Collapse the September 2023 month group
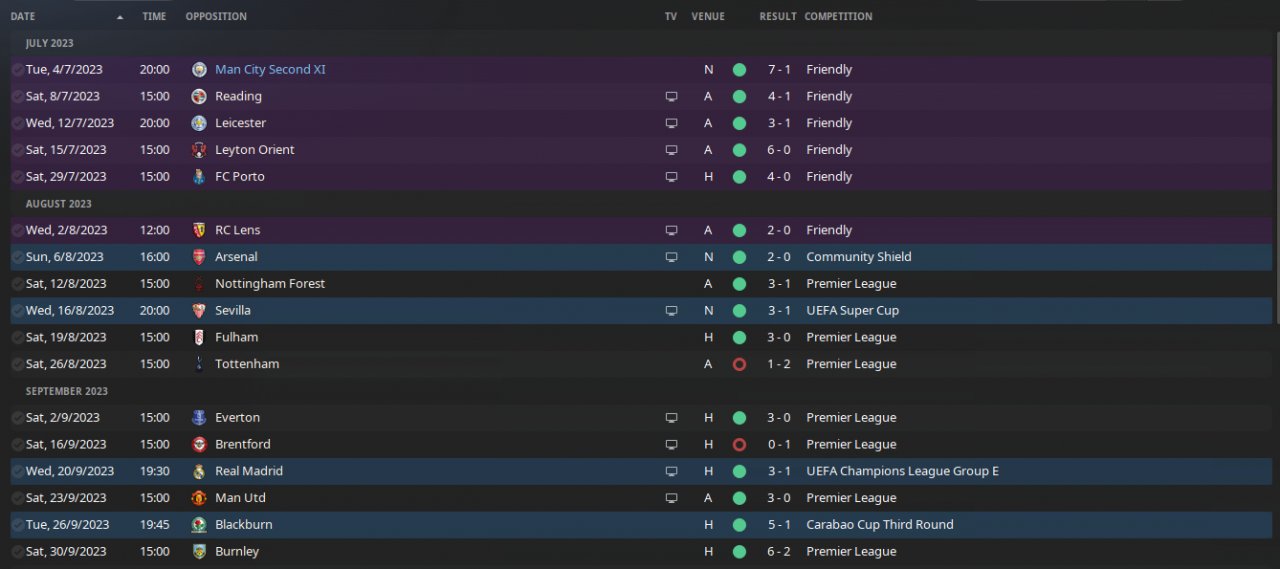Screen dimensions: 1280x569 click(66, 391)
